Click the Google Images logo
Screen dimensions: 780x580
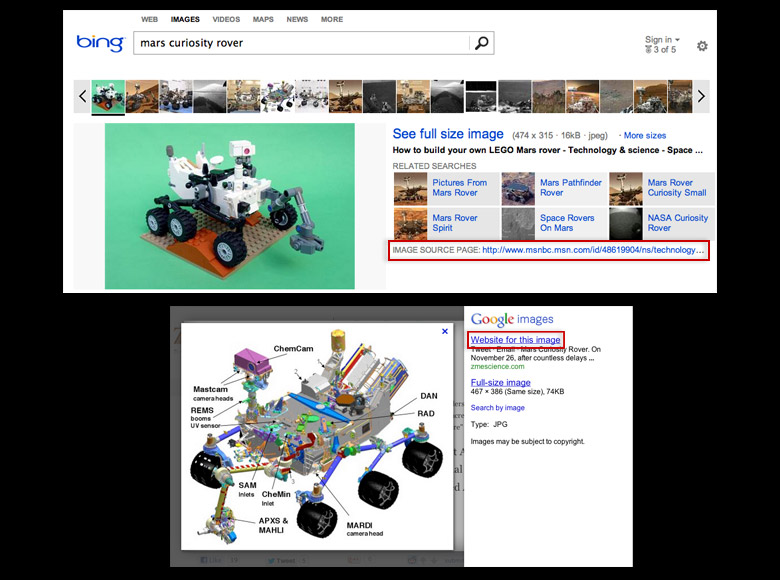coord(511,320)
